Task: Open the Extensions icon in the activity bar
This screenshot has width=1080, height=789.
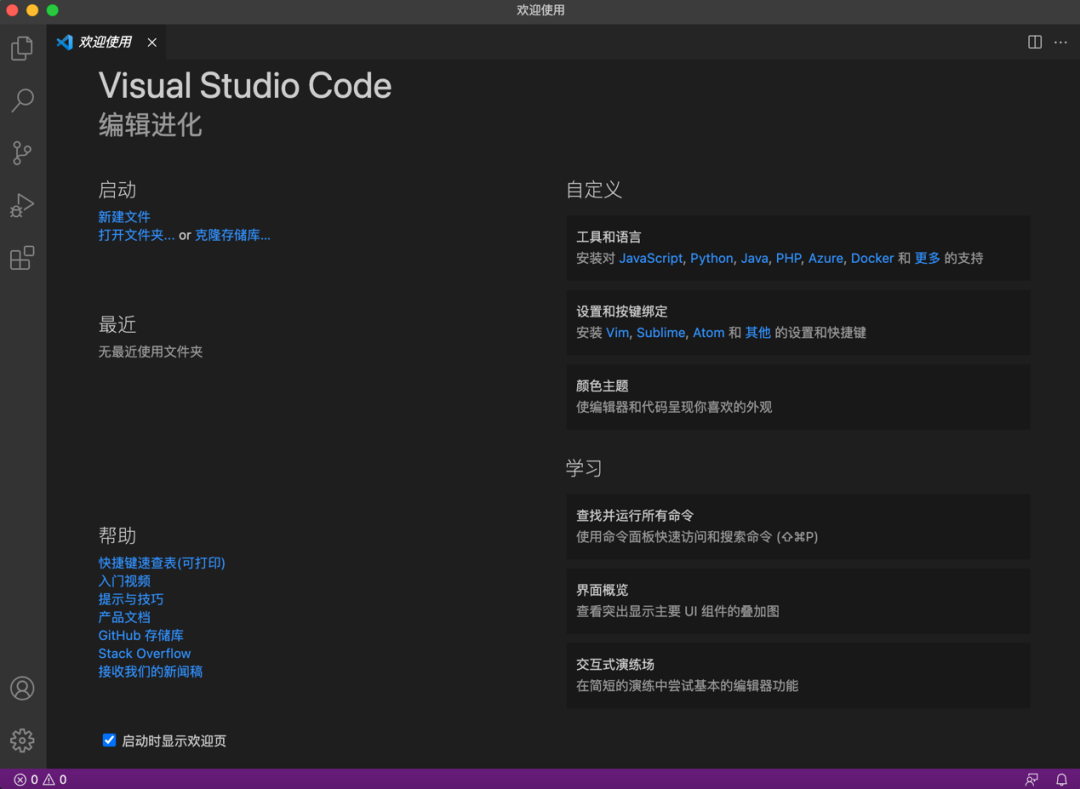Action: pos(22,258)
